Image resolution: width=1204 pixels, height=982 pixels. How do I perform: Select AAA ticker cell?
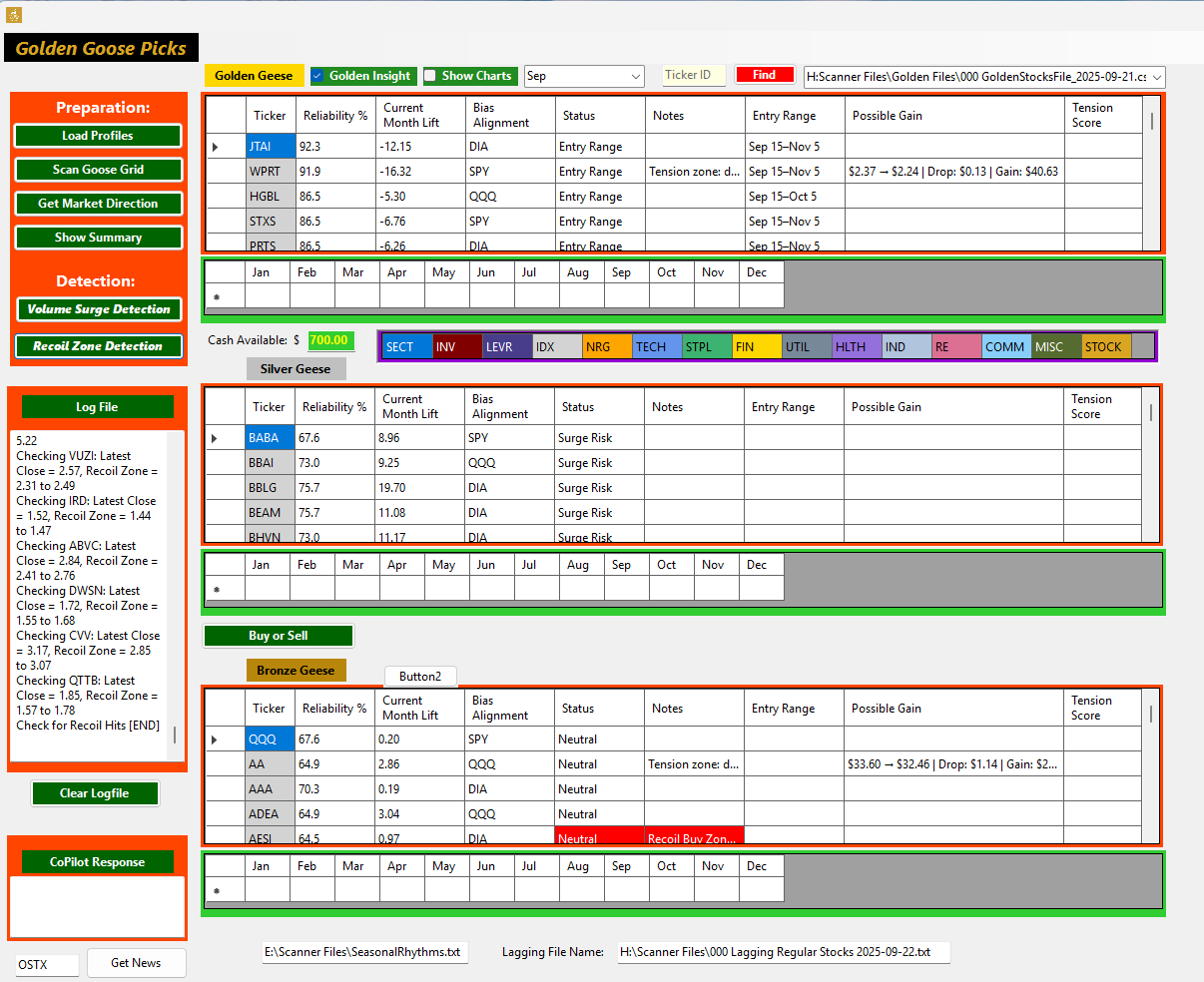270,789
